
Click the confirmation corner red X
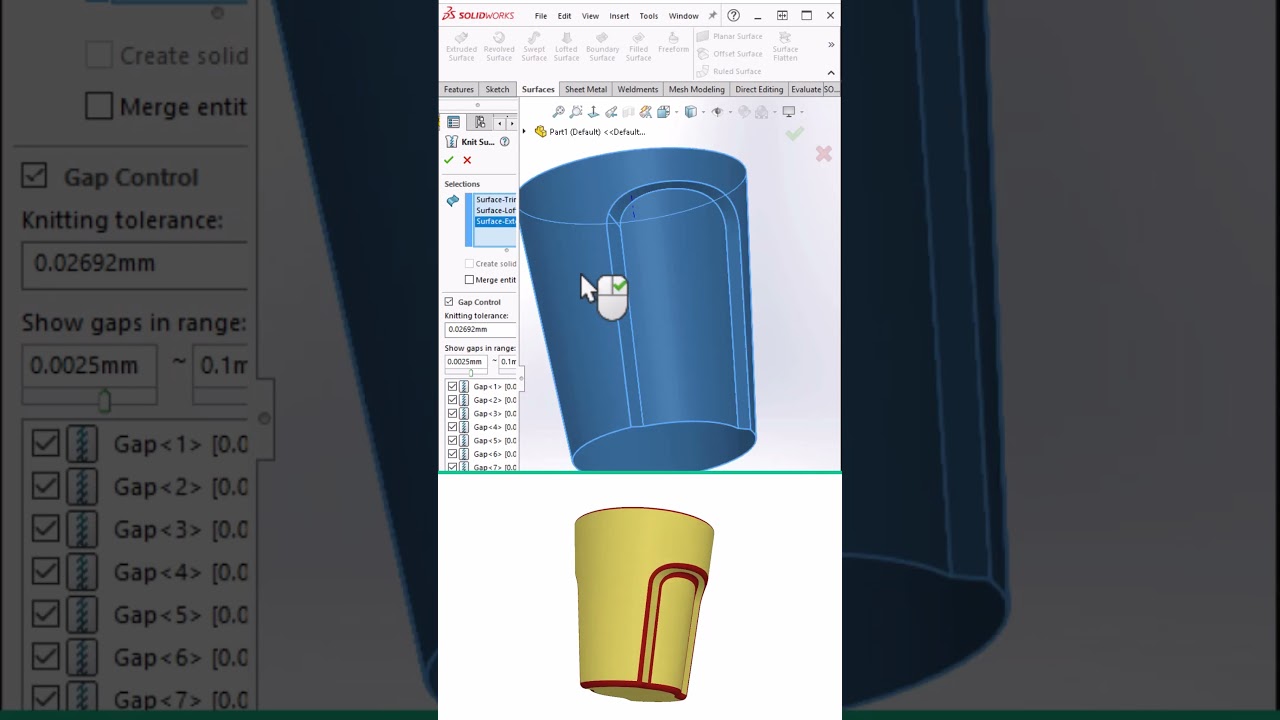(823, 154)
